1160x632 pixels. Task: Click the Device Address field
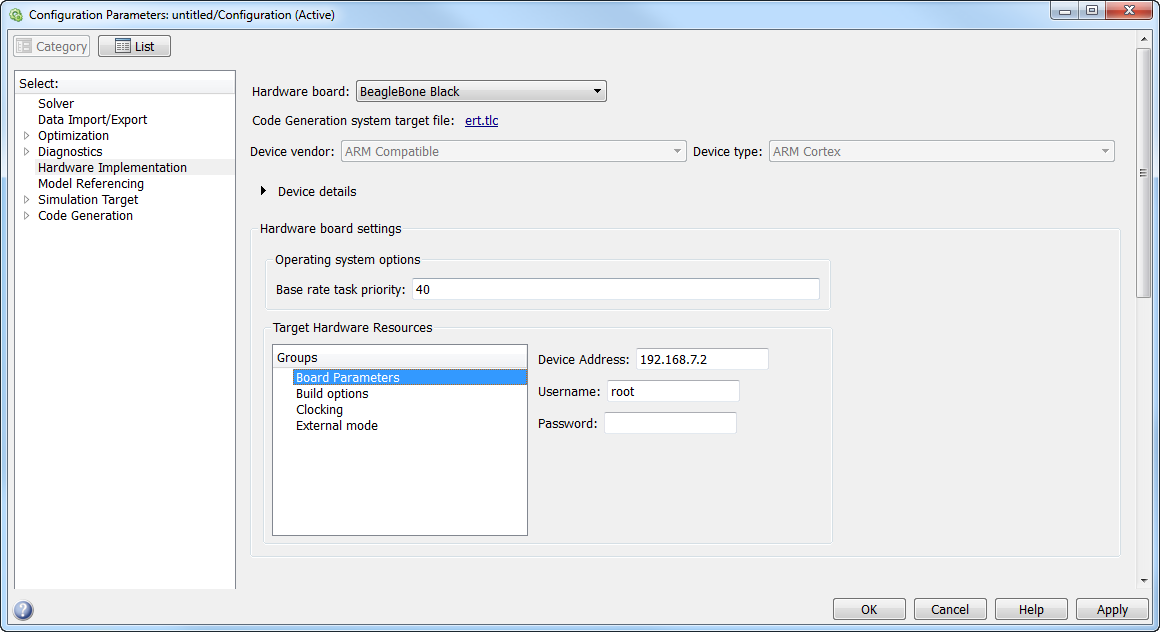[701, 359]
